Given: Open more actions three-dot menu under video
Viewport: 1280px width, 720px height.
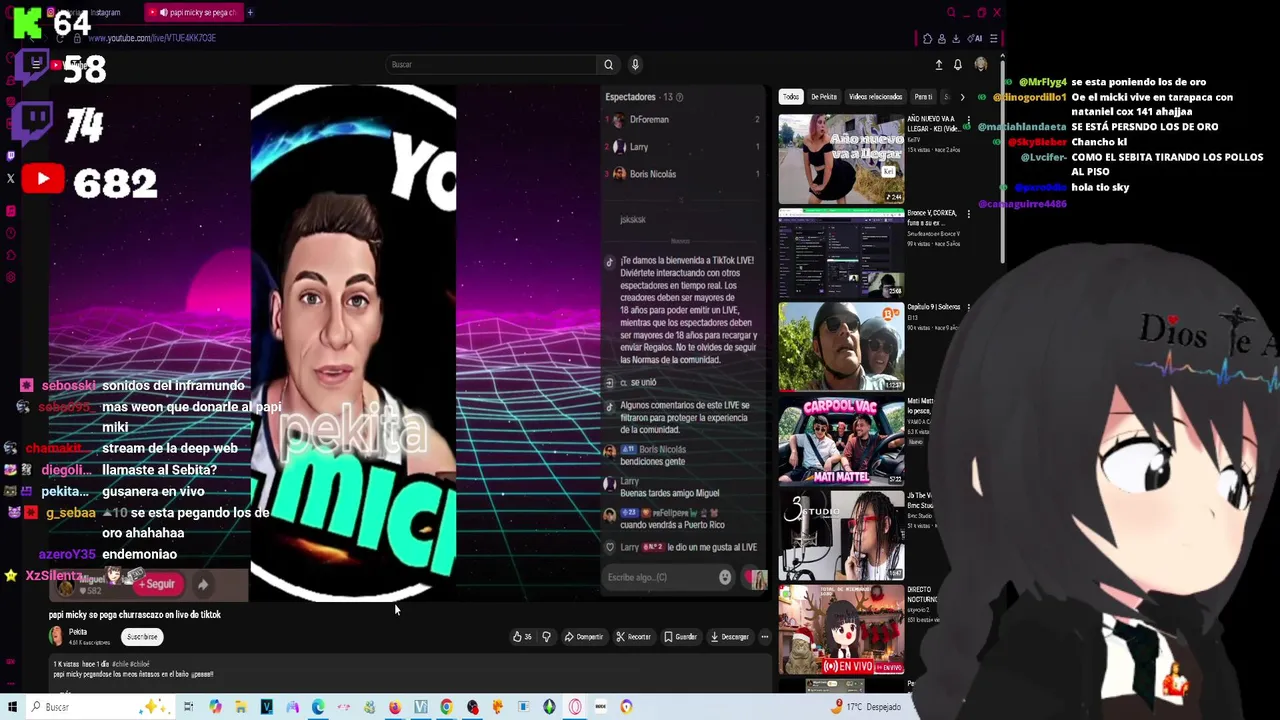Looking at the screenshot, I should [x=765, y=637].
